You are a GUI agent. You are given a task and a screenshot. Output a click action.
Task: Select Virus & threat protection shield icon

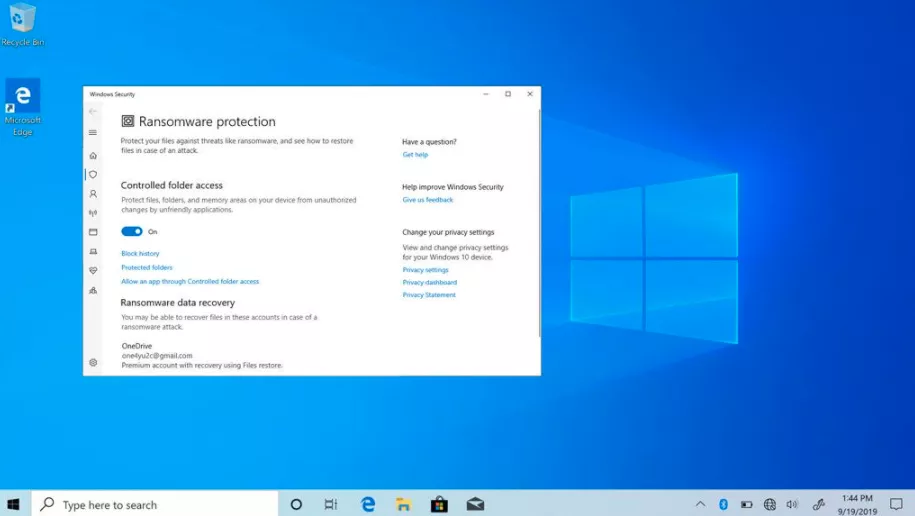pyautogui.click(x=93, y=175)
